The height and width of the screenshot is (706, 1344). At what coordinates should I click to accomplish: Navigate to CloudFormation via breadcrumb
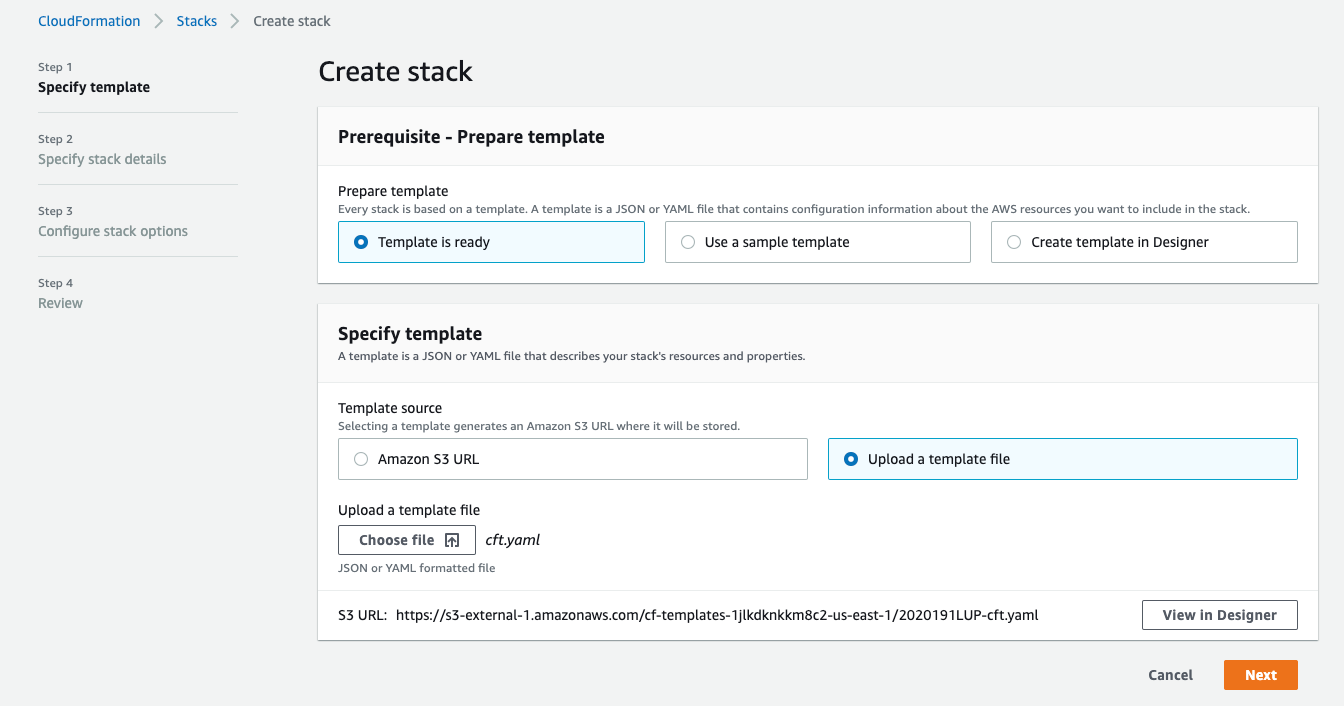[x=89, y=20]
